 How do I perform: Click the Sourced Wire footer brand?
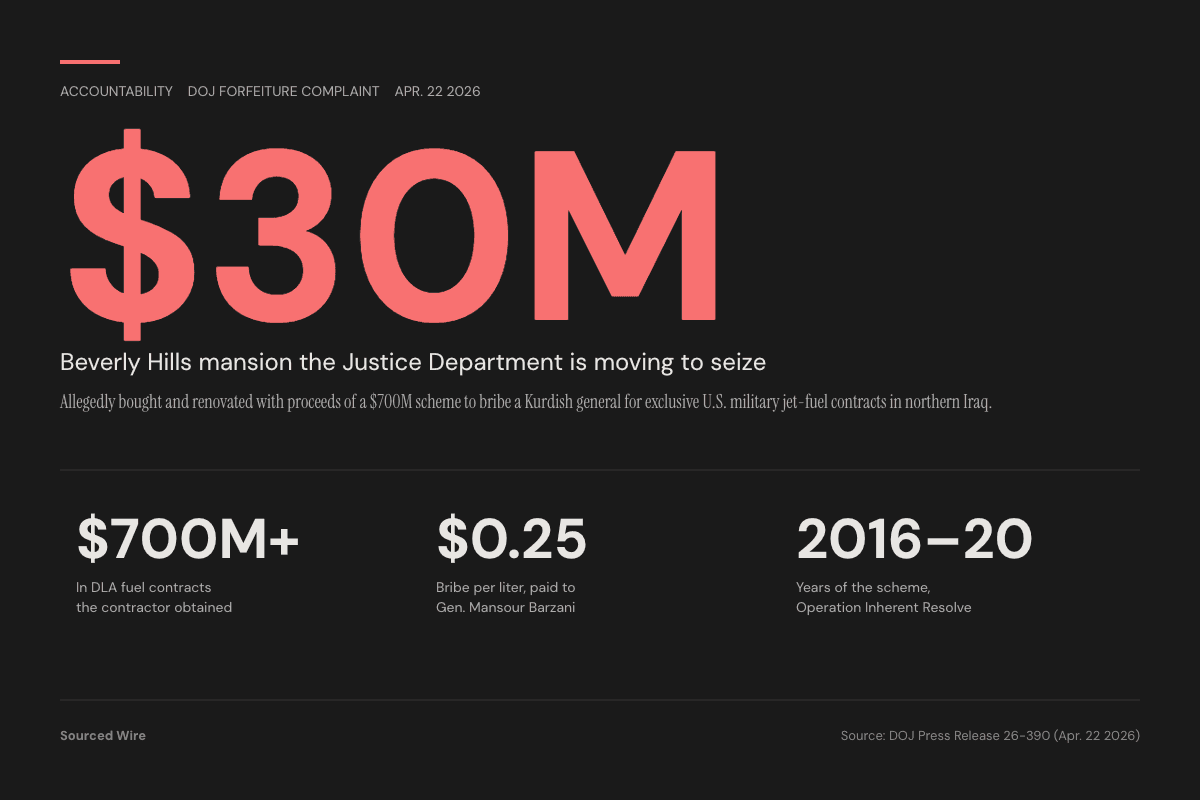tap(103, 735)
